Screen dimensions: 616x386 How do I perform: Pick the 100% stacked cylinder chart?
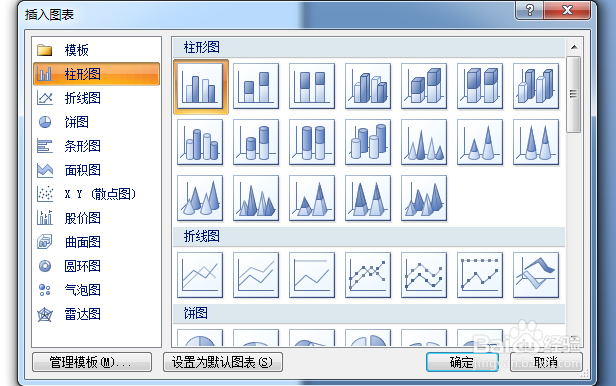(x=312, y=142)
